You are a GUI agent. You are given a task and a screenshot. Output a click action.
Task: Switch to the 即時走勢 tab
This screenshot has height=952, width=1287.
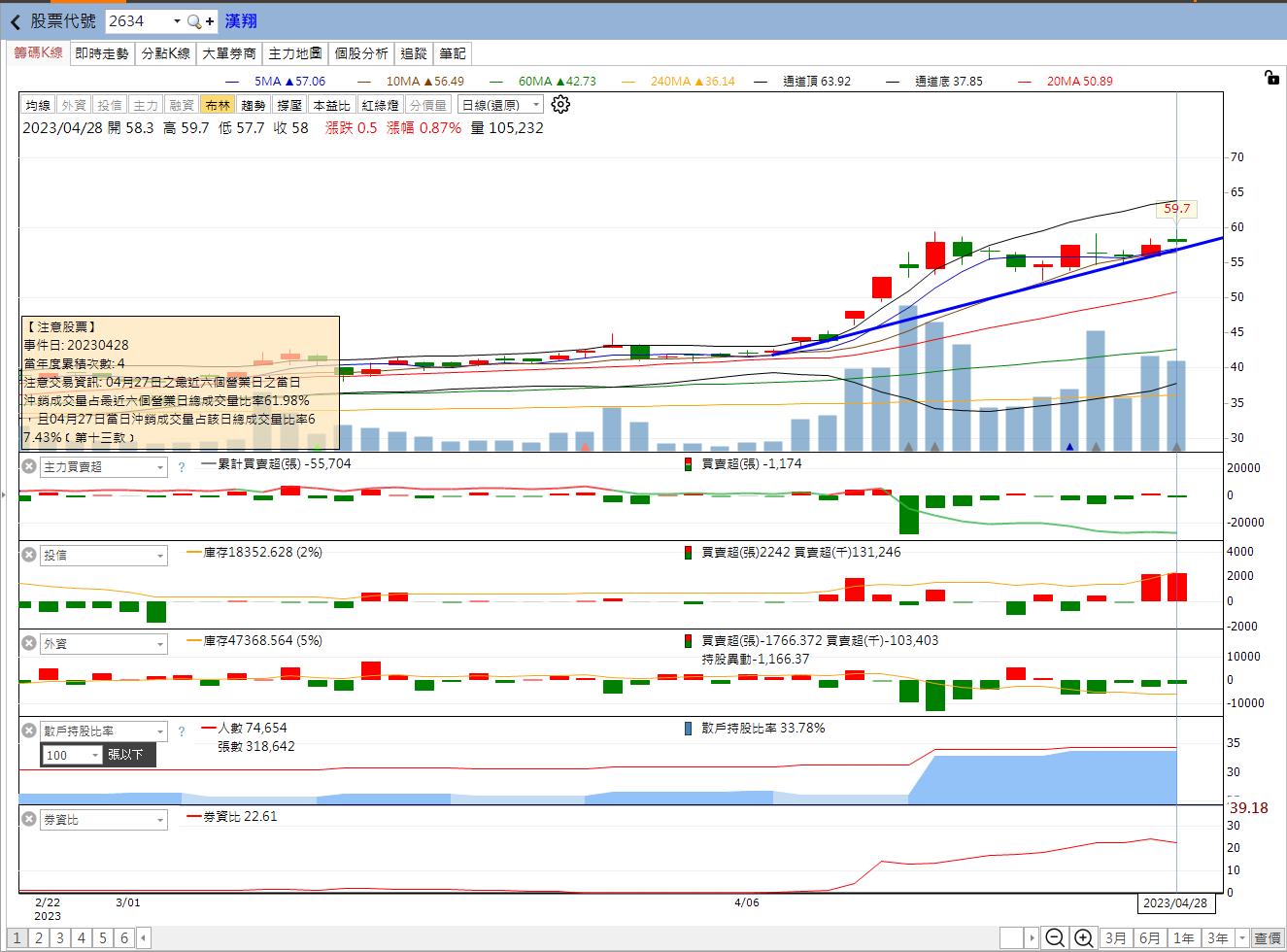(102, 53)
